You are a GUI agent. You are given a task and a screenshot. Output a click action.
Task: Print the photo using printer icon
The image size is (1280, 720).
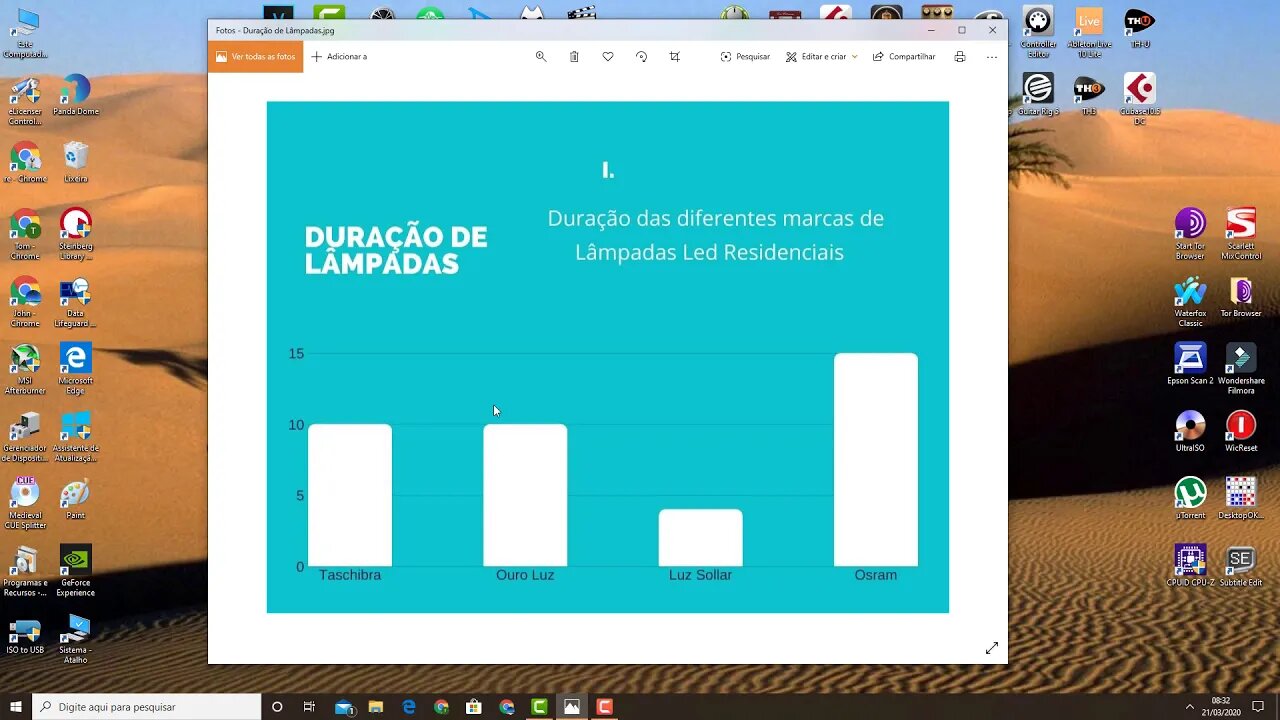pos(960,57)
